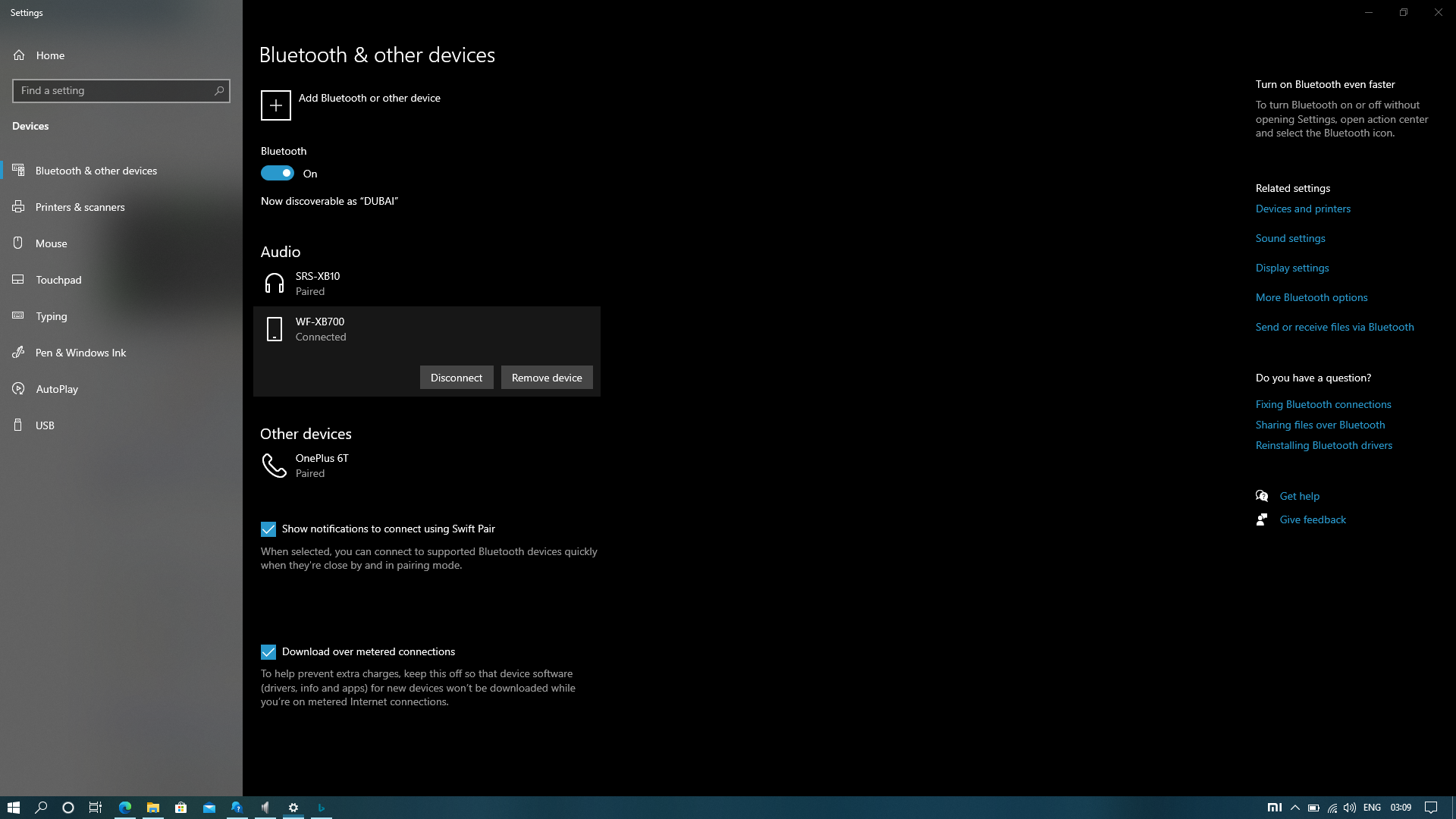Open Pen & Windows Ink page
1456x819 pixels.
click(x=121, y=353)
